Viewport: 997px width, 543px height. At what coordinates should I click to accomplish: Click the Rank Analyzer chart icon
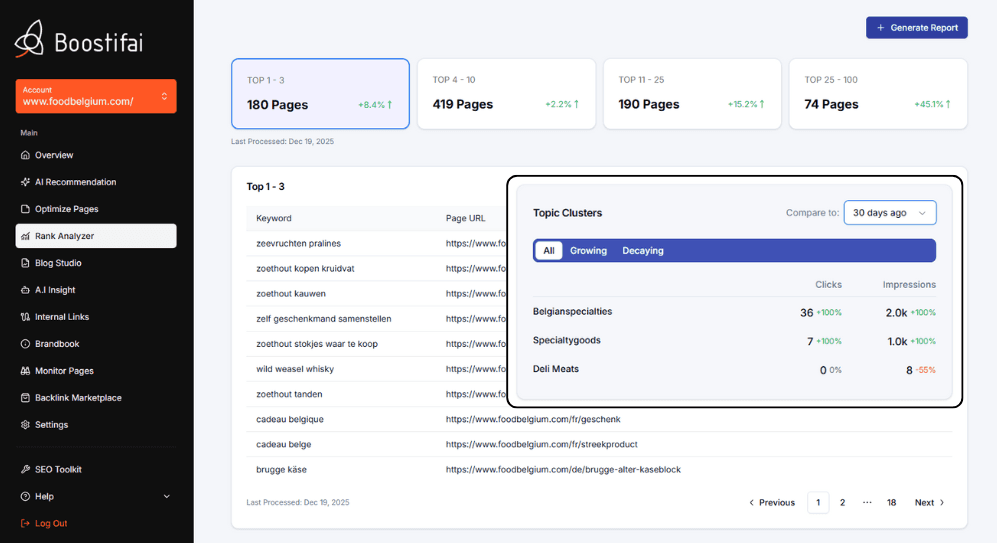point(25,236)
